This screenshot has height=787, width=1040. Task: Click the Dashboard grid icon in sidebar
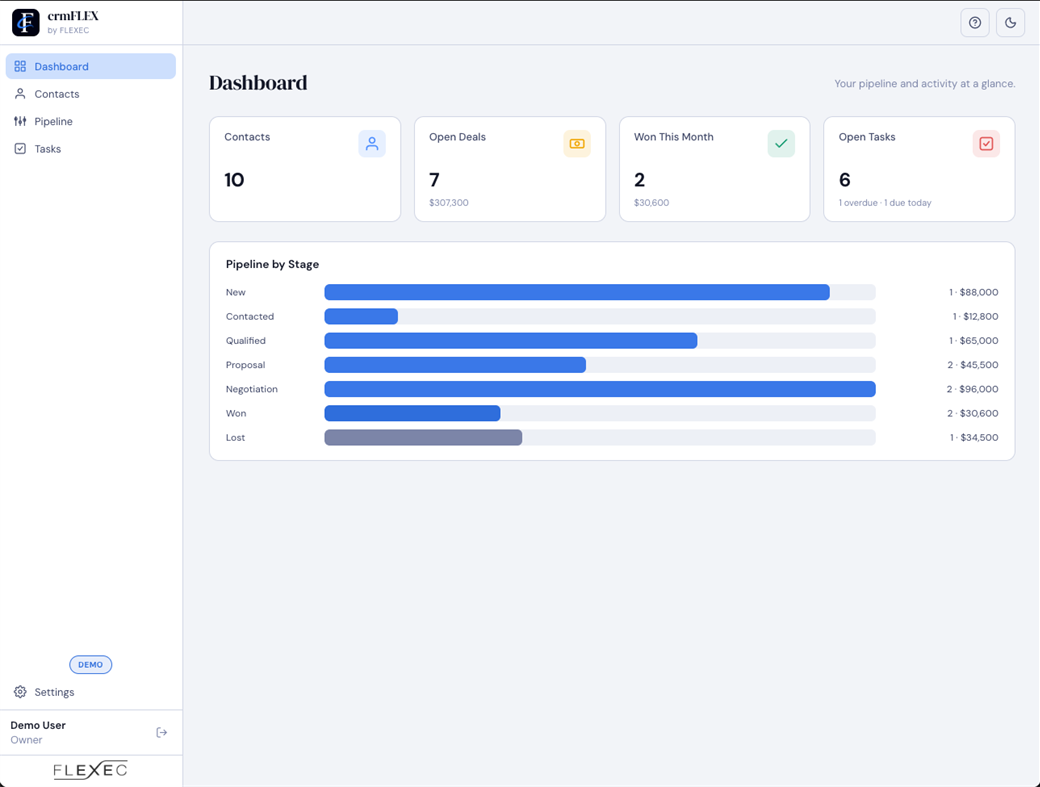pos(21,66)
